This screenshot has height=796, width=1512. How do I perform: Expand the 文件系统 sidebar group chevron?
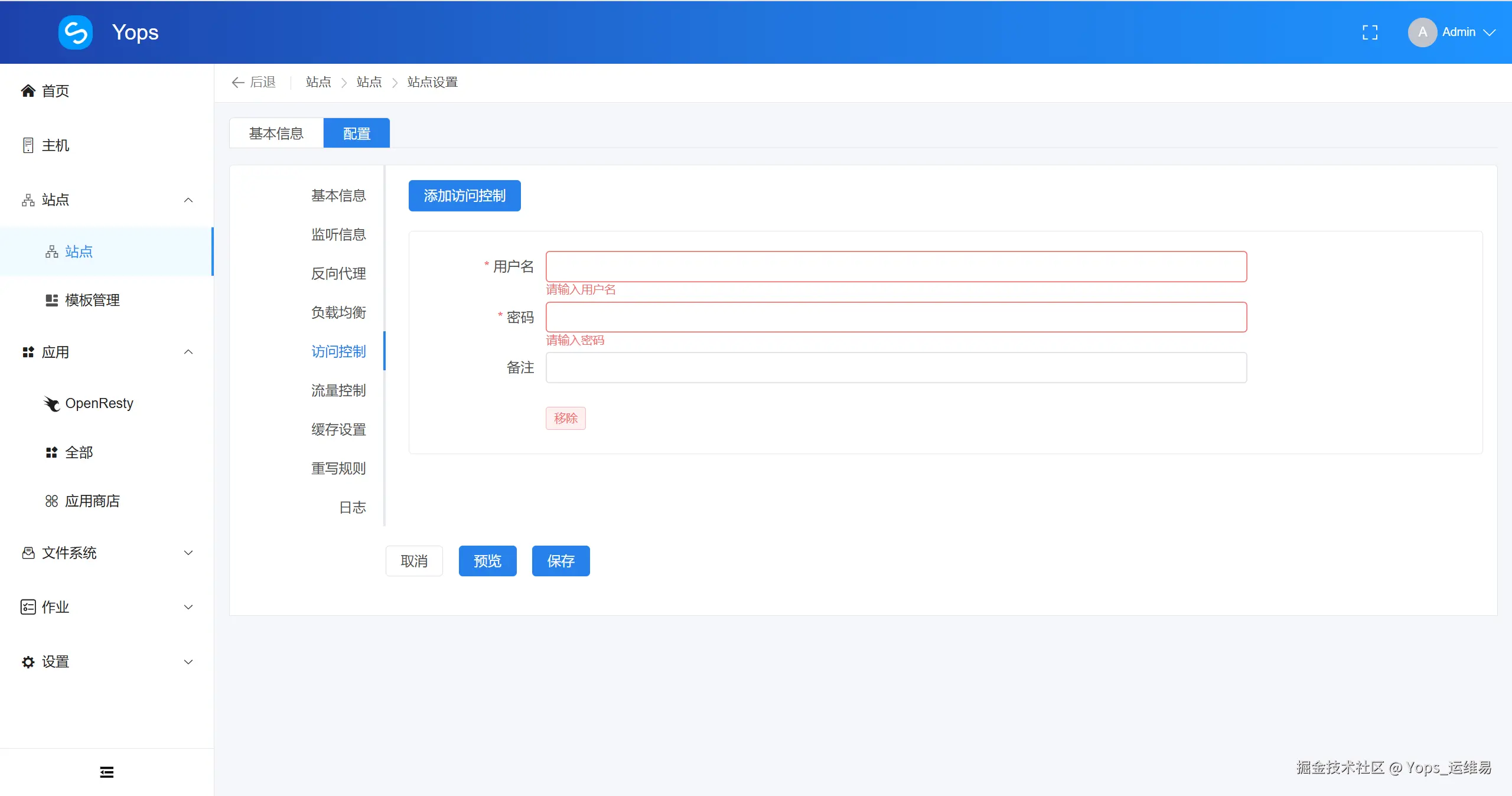click(188, 553)
